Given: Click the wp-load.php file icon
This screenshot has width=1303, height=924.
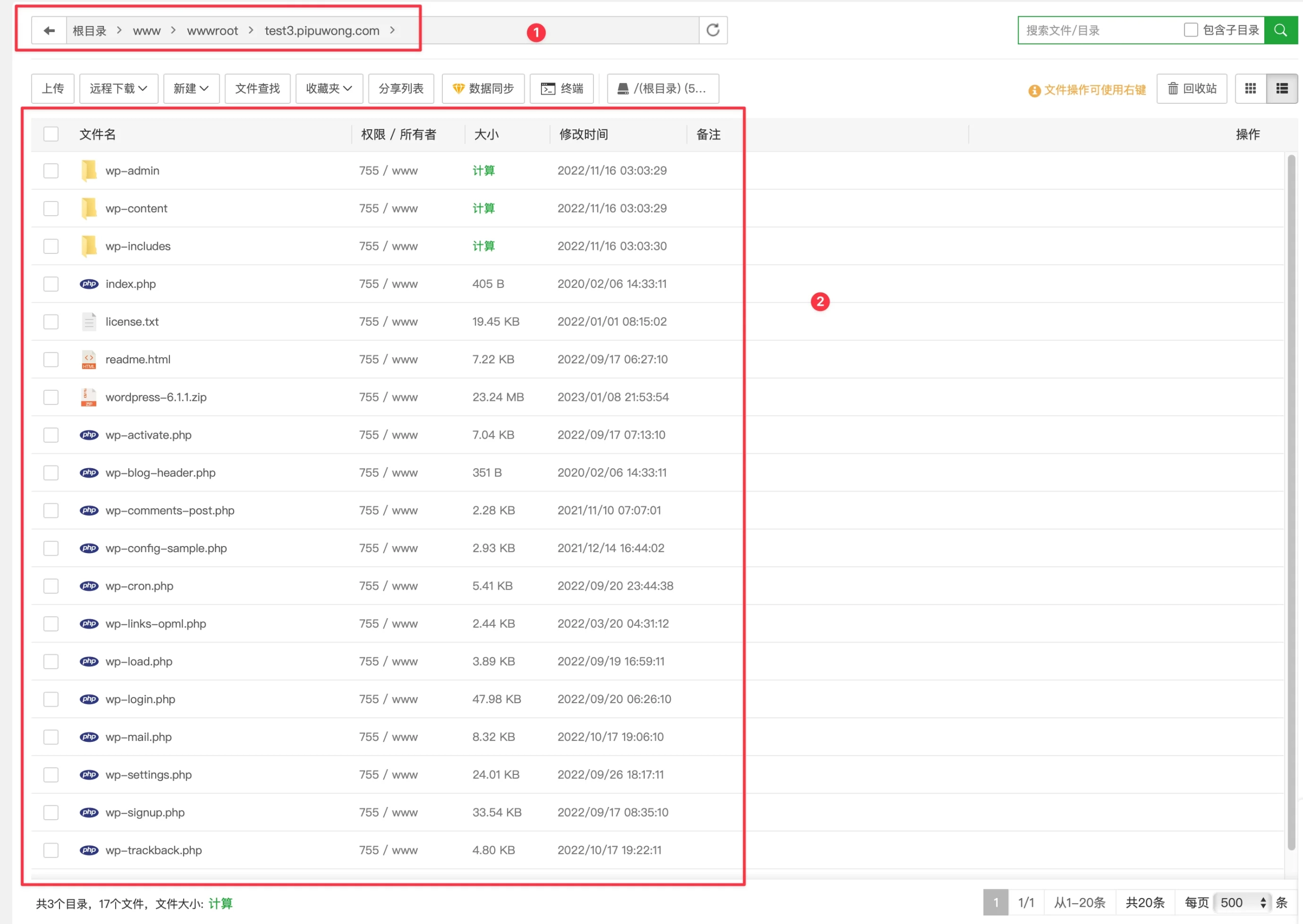Looking at the screenshot, I should click(x=89, y=661).
